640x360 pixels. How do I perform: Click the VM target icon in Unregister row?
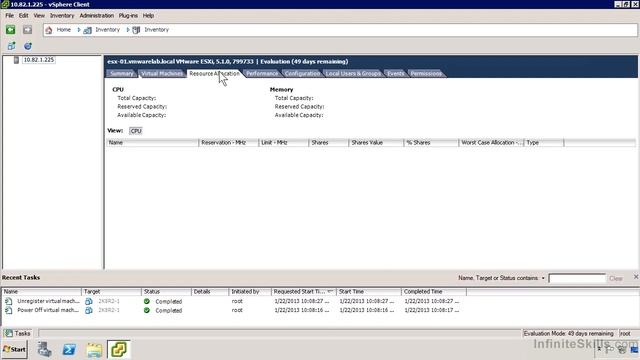[89, 301]
